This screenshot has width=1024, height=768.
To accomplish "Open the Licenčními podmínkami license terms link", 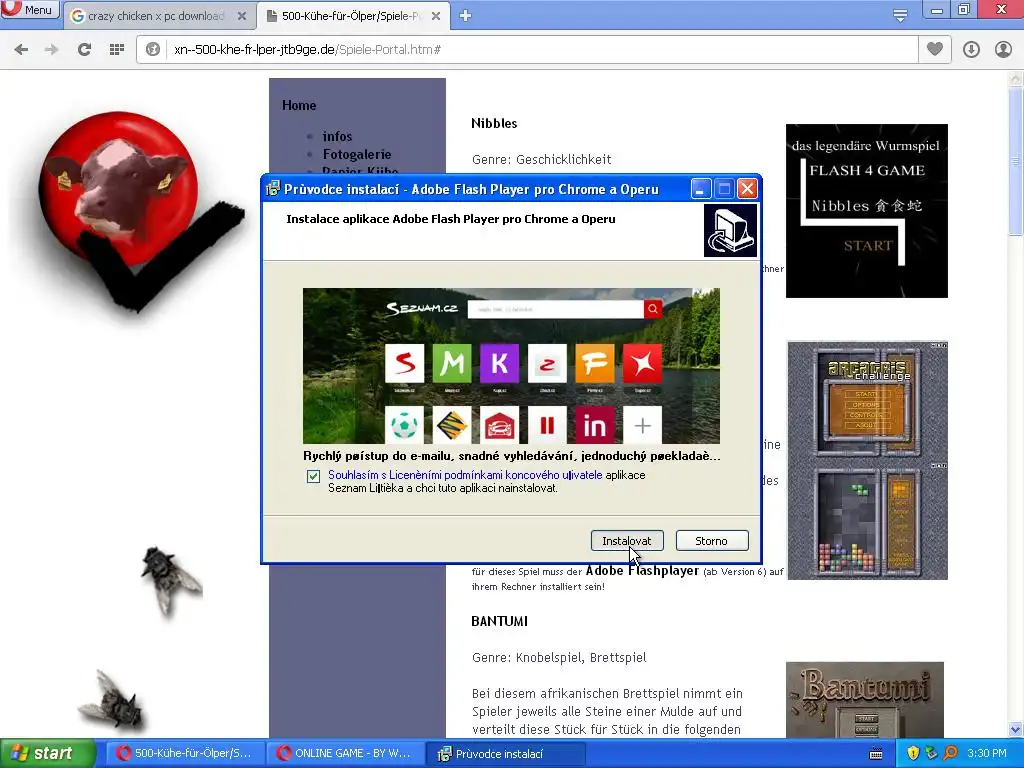I will [x=465, y=475].
